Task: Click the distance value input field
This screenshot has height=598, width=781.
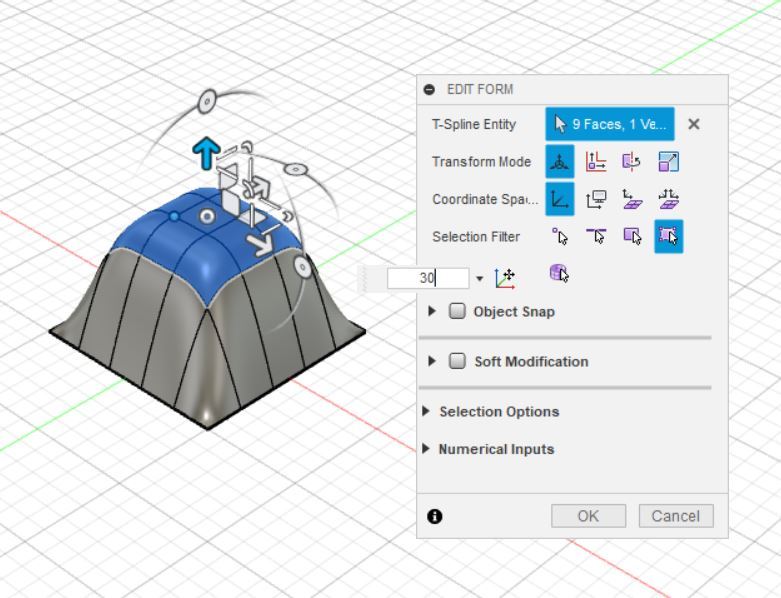Action: 428,278
